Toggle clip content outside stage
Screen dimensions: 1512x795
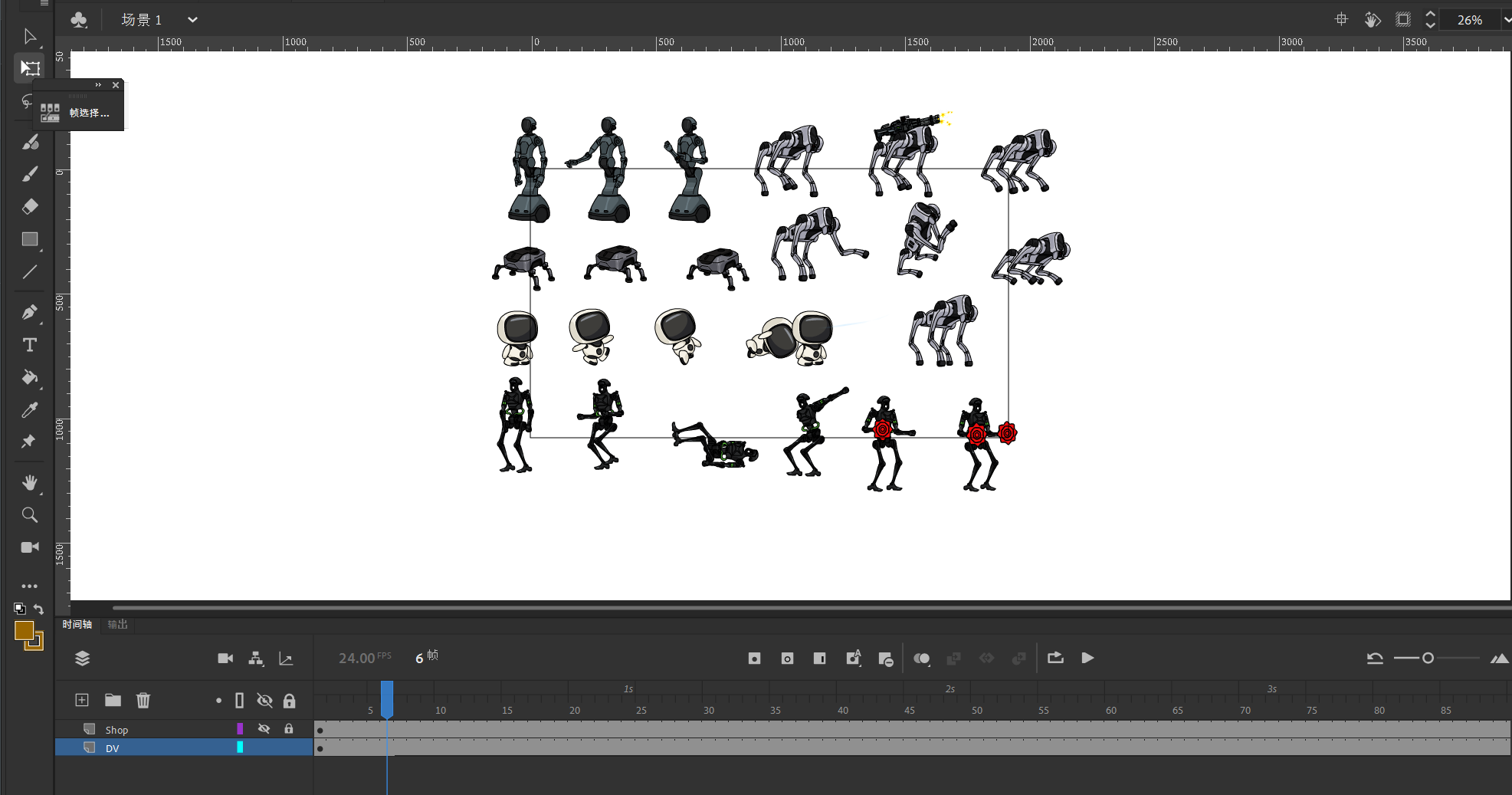coord(1403,19)
